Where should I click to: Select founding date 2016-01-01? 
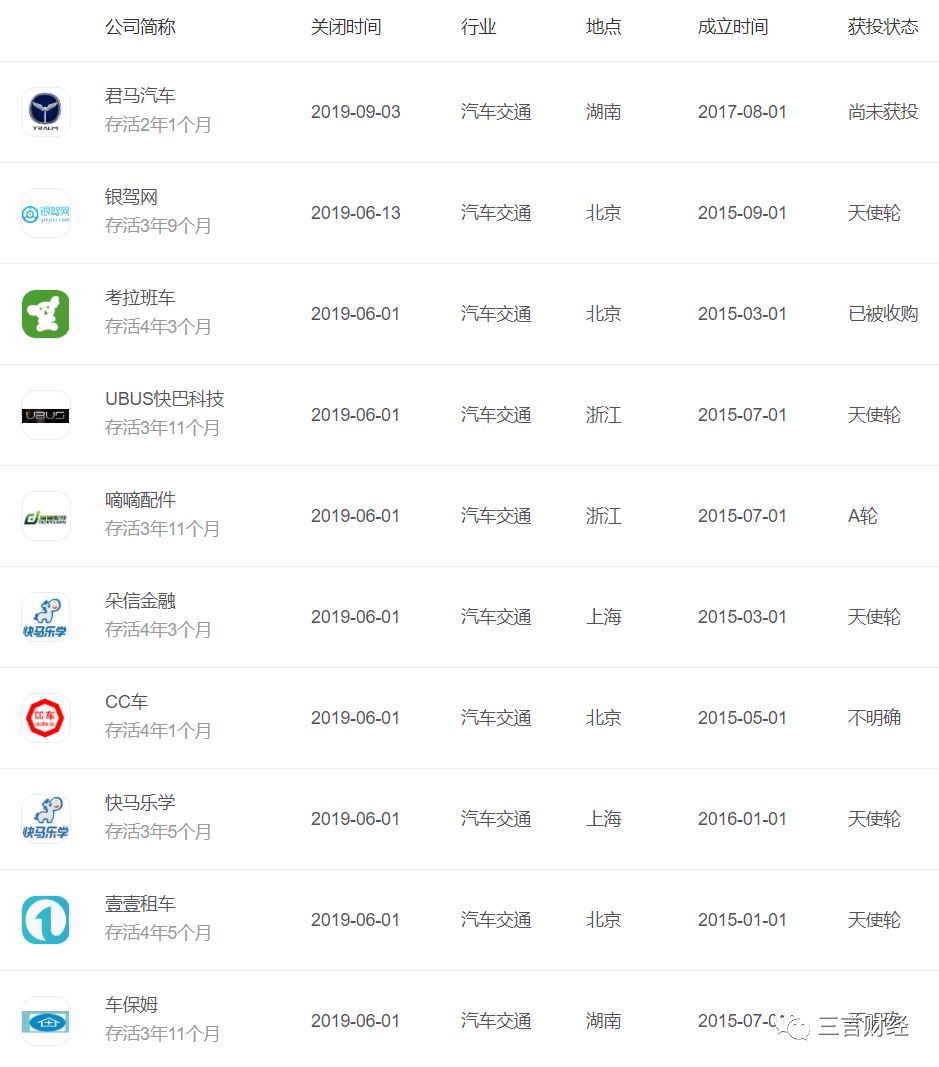coord(742,819)
